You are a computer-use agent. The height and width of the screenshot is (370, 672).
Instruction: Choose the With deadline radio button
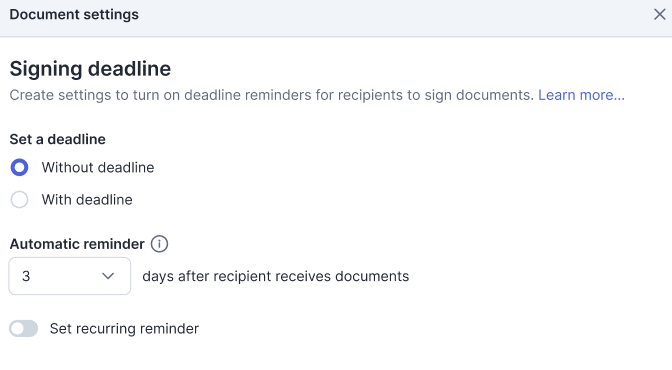[19, 200]
